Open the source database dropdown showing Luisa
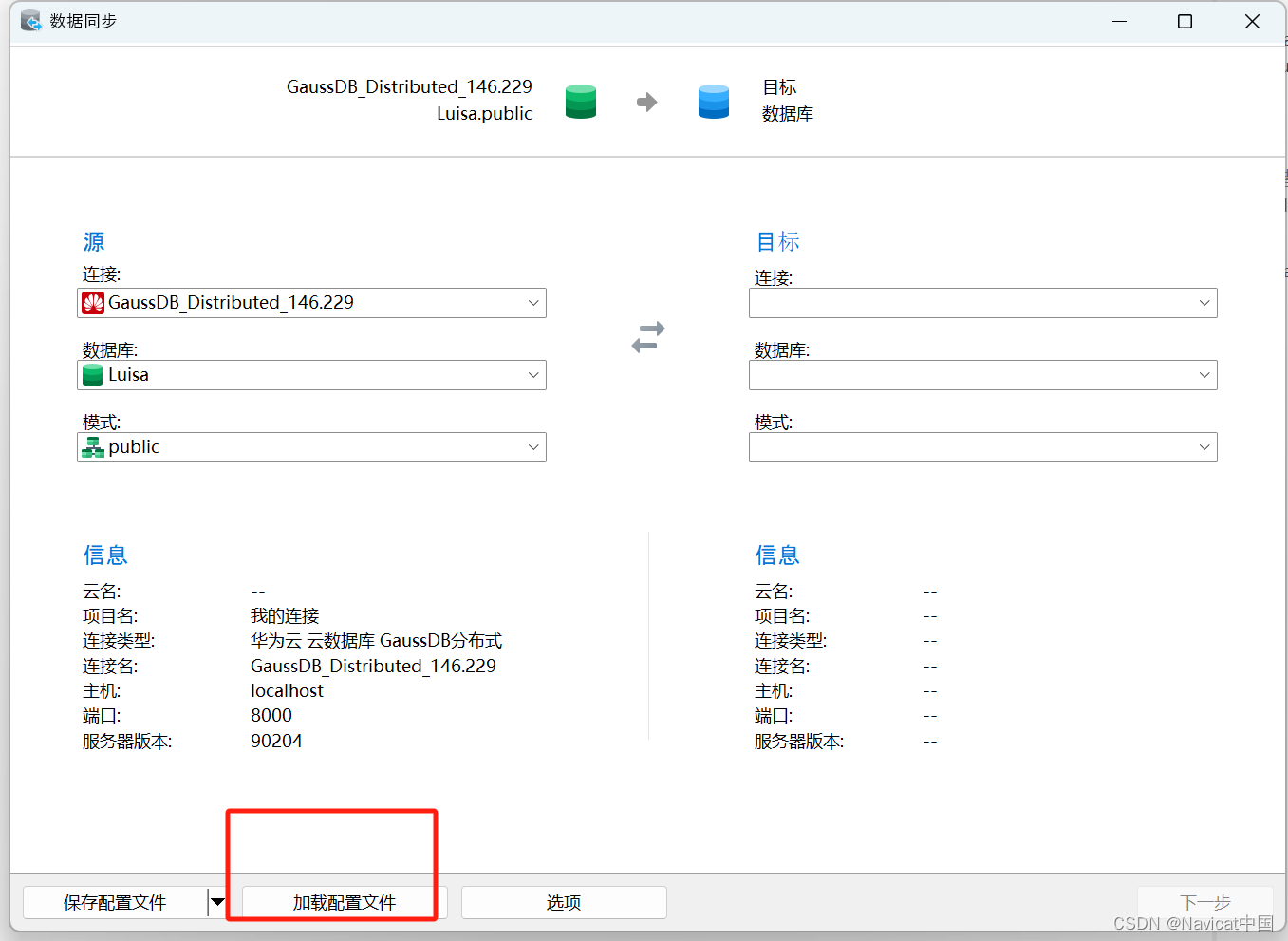1288x941 pixels. [311, 375]
